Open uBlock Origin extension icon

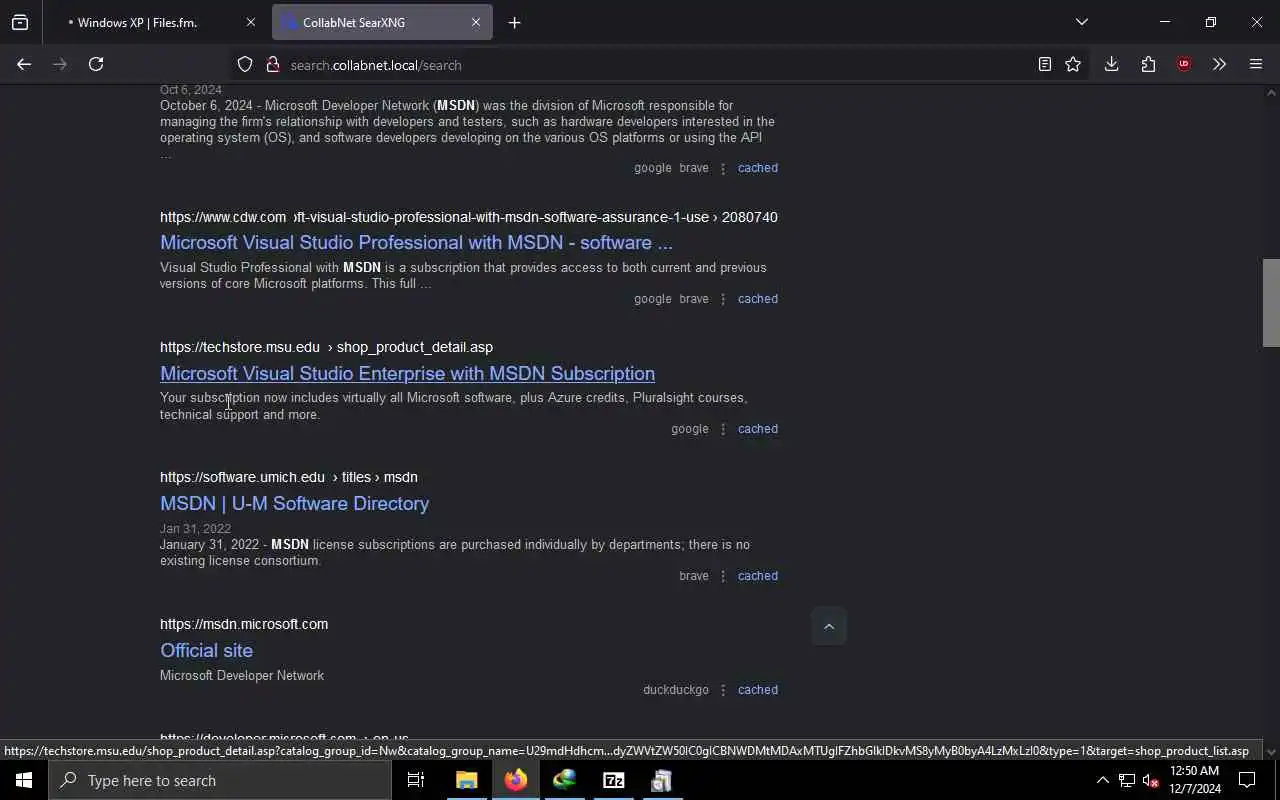coord(1184,64)
